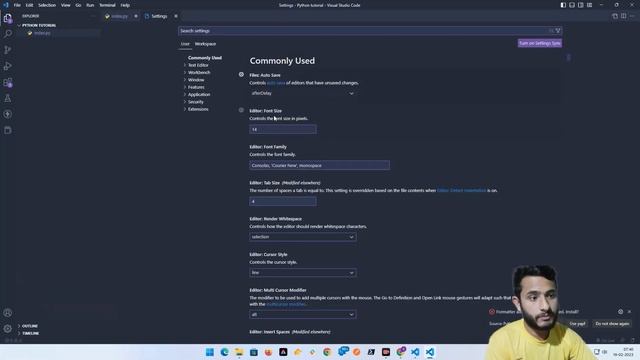This screenshot has width=640, height=360.
Task: Expand Workbench settings category
Action: 199,72
